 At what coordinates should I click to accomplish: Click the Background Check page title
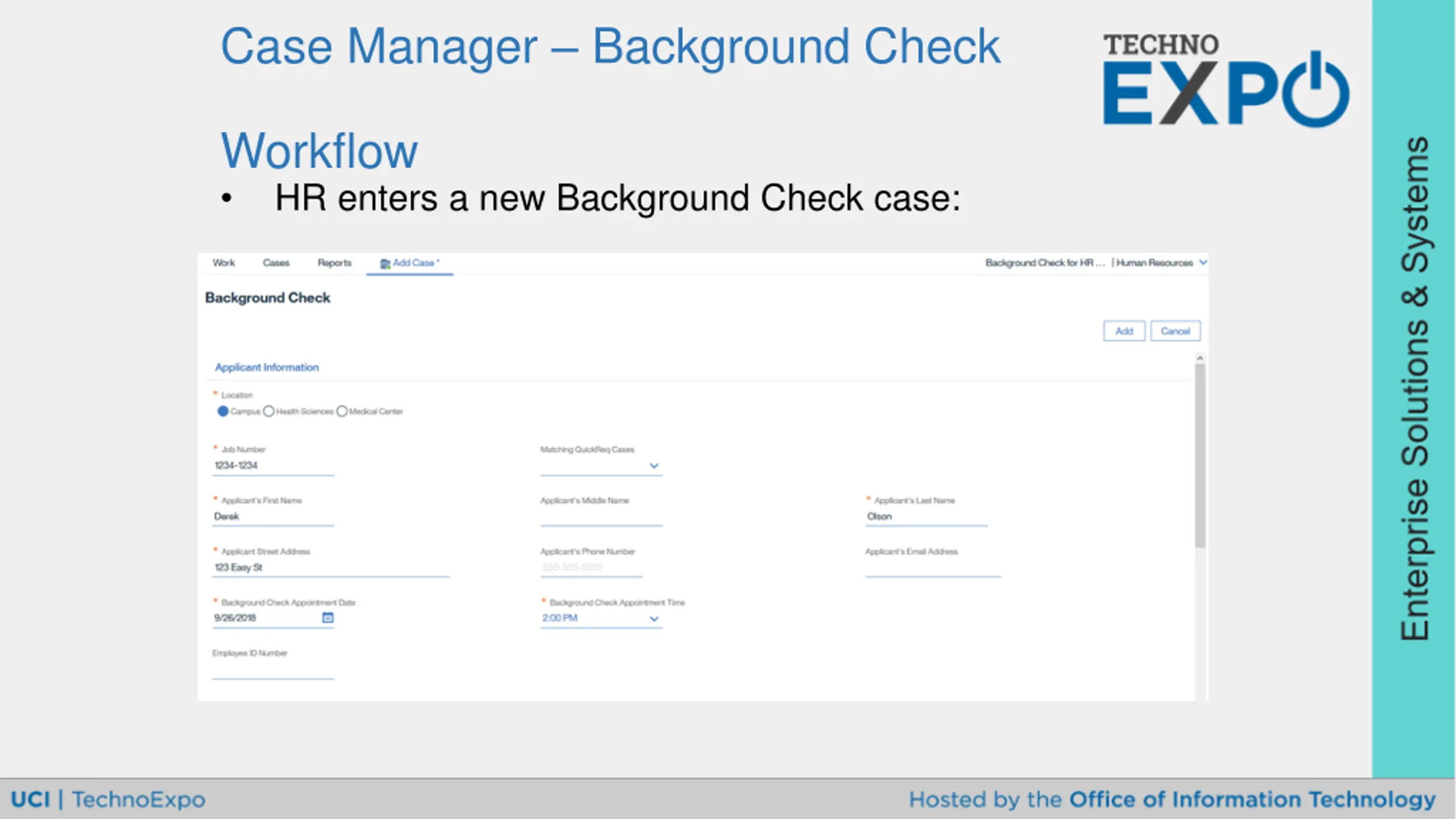point(267,298)
